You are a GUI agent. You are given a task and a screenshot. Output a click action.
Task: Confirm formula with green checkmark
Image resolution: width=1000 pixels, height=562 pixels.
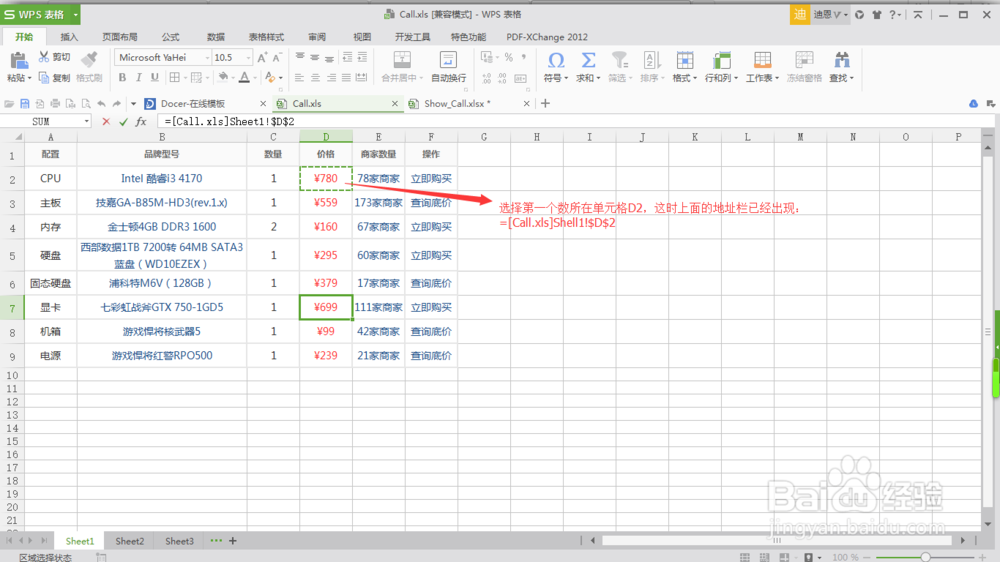coord(123,121)
